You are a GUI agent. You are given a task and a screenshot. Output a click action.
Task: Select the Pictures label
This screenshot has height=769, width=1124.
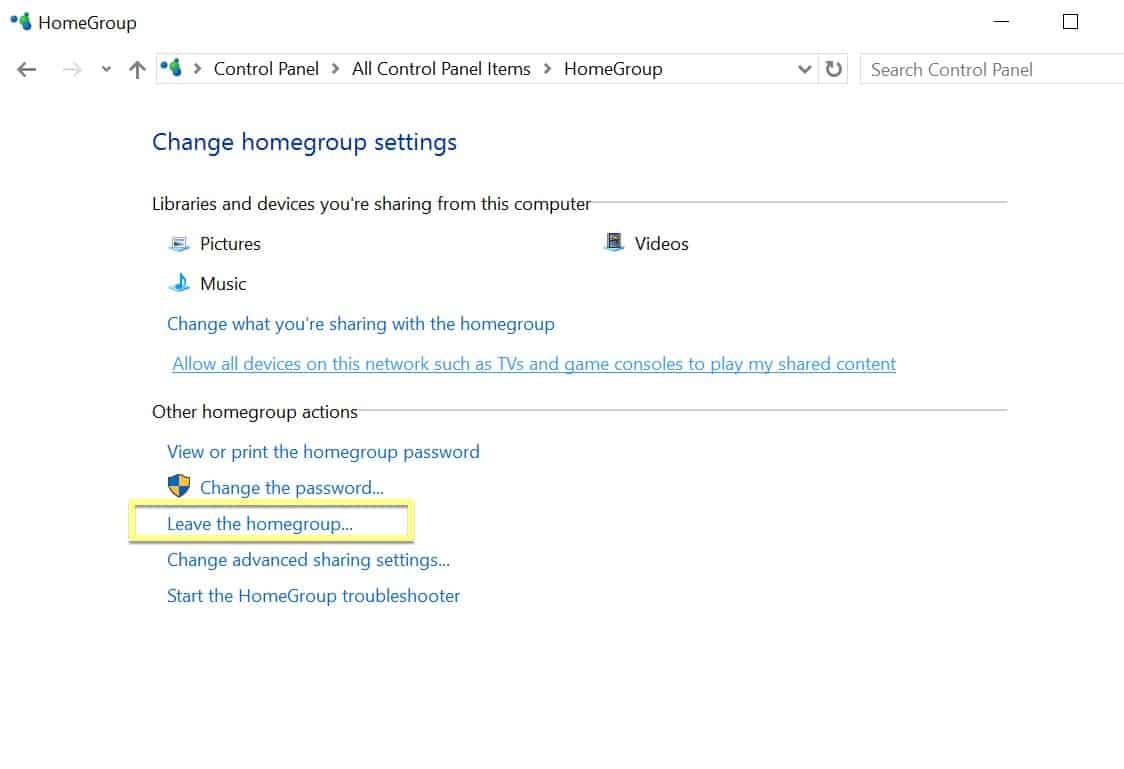click(230, 244)
